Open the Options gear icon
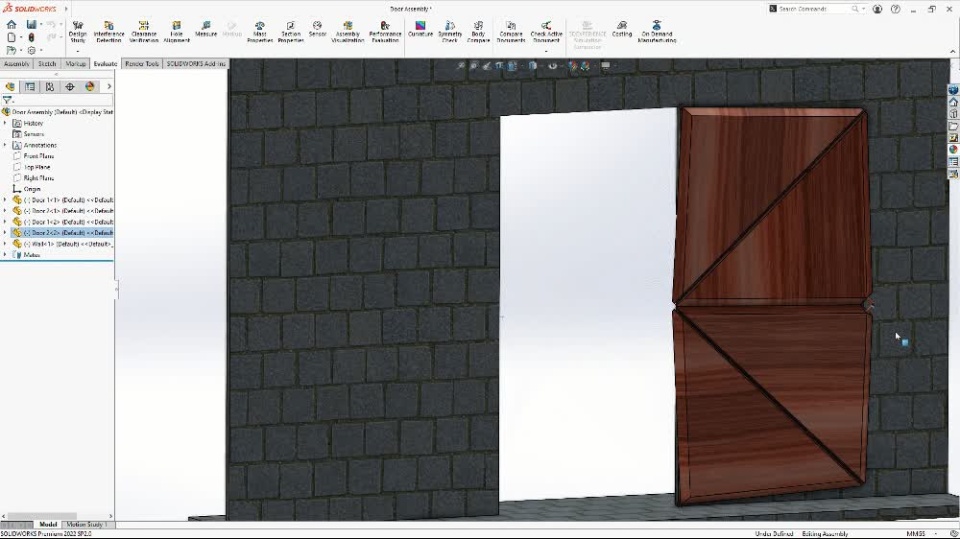 (x=31, y=50)
